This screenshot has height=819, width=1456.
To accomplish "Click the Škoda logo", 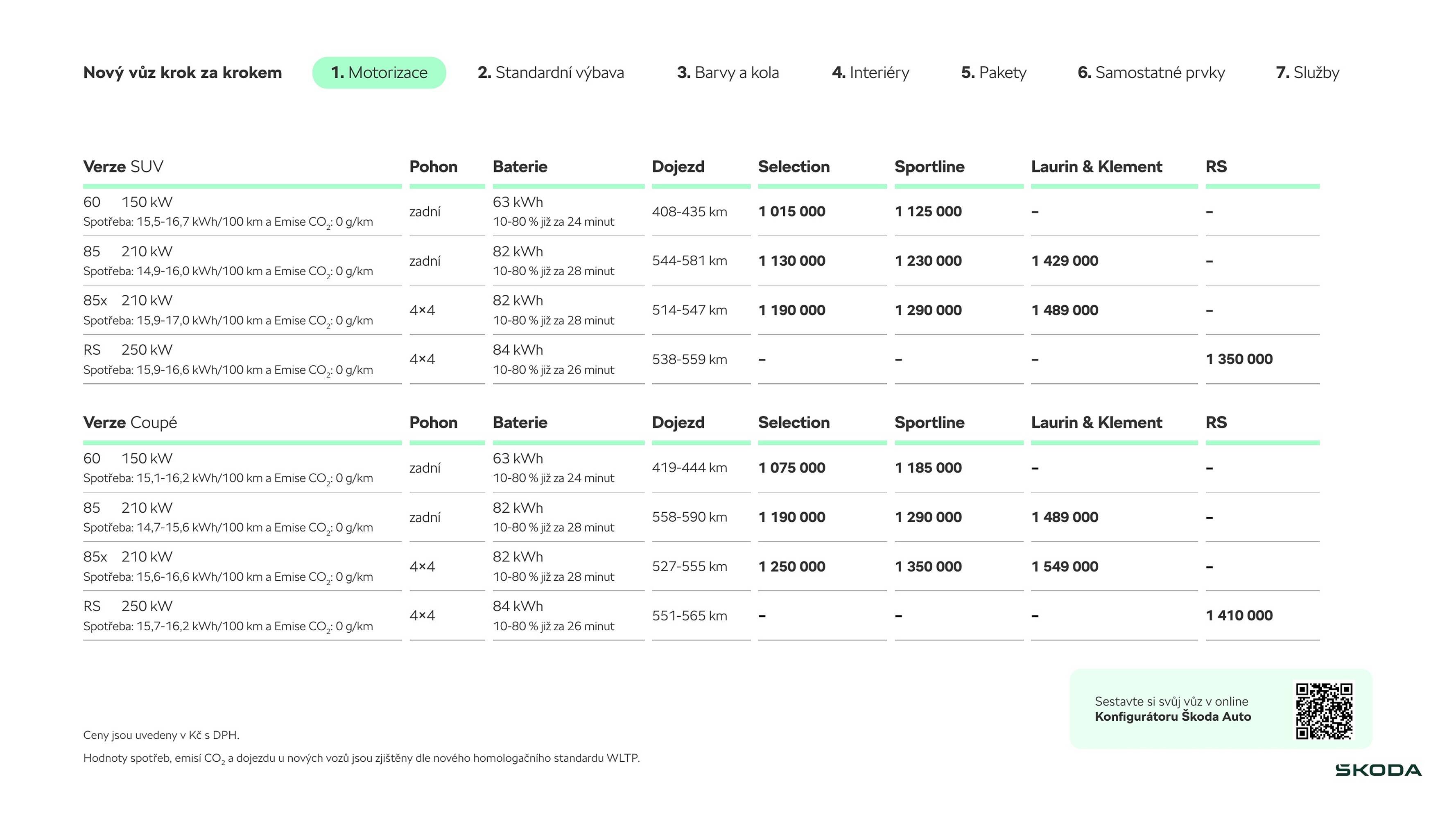I will click(1378, 770).
